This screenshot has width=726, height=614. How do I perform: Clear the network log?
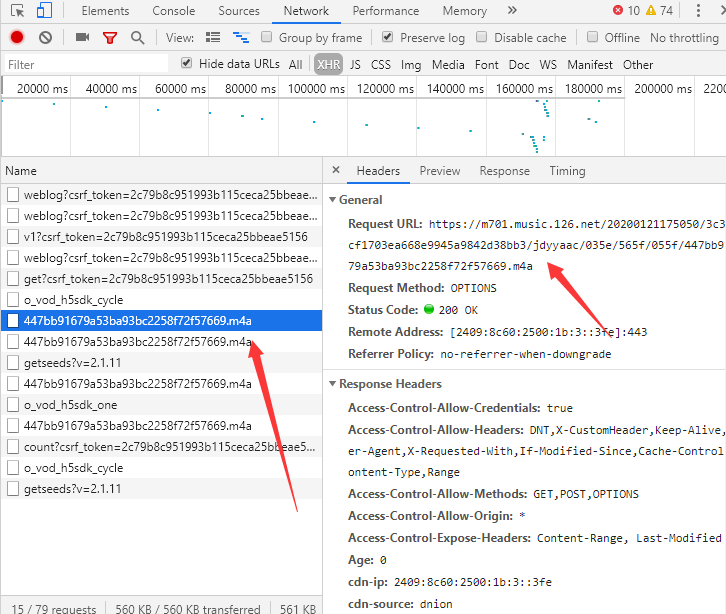(45, 38)
